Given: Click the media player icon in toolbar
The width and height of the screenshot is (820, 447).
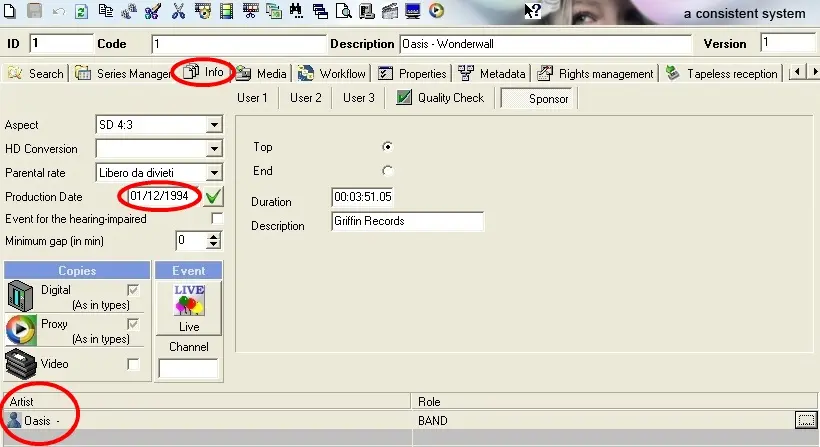Looking at the screenshot, I should pos(436,12).
